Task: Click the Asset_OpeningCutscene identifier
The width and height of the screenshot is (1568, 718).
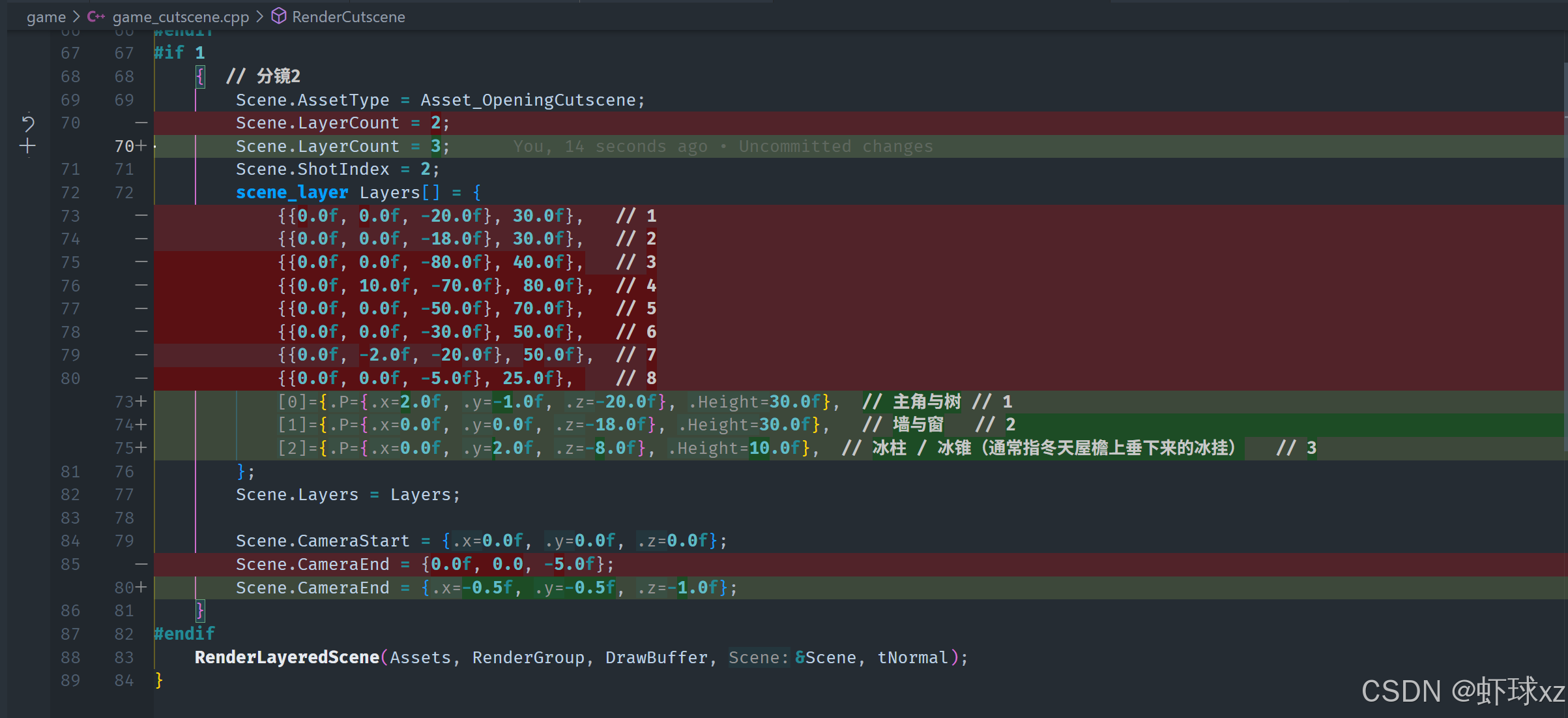Action: click(528, 100)
